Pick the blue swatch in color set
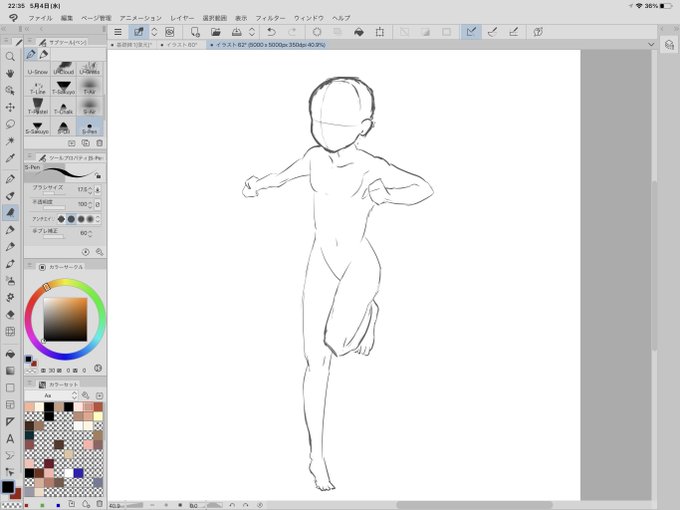The width and height of the screenshot is (680, 510). [78, 473]
